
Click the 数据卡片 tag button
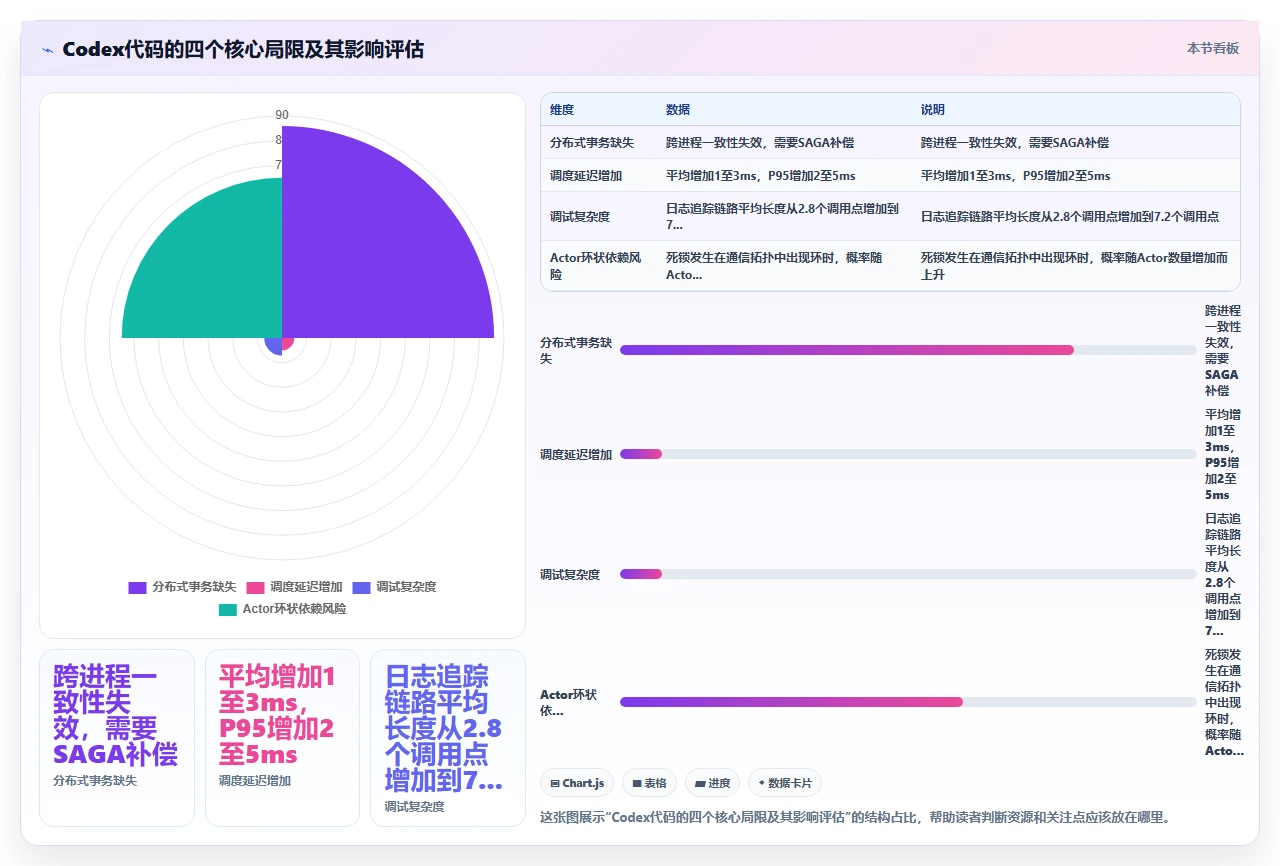785,783
